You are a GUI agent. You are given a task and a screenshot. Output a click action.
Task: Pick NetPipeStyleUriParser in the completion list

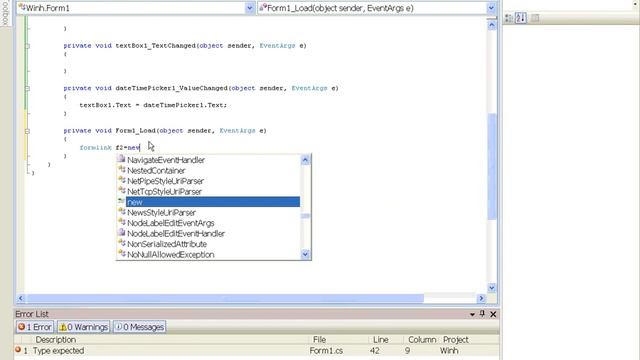(165, 181)
